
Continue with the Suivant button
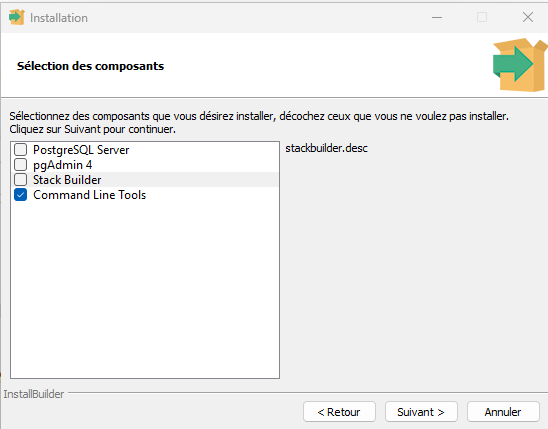[x=421, y=412]
